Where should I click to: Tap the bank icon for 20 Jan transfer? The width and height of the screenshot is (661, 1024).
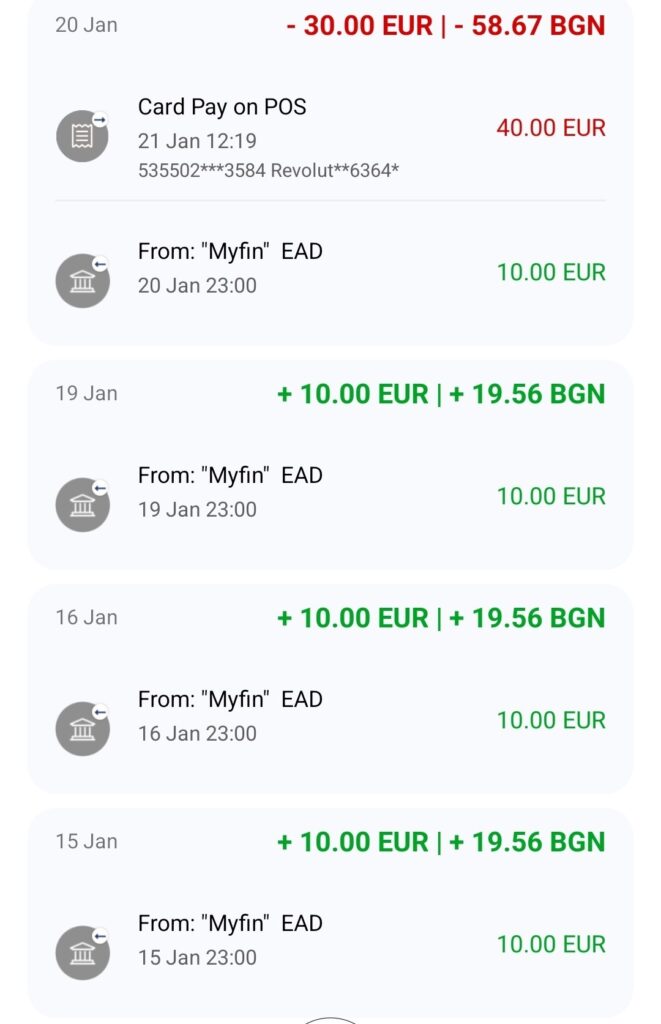[x=82, y=281]
